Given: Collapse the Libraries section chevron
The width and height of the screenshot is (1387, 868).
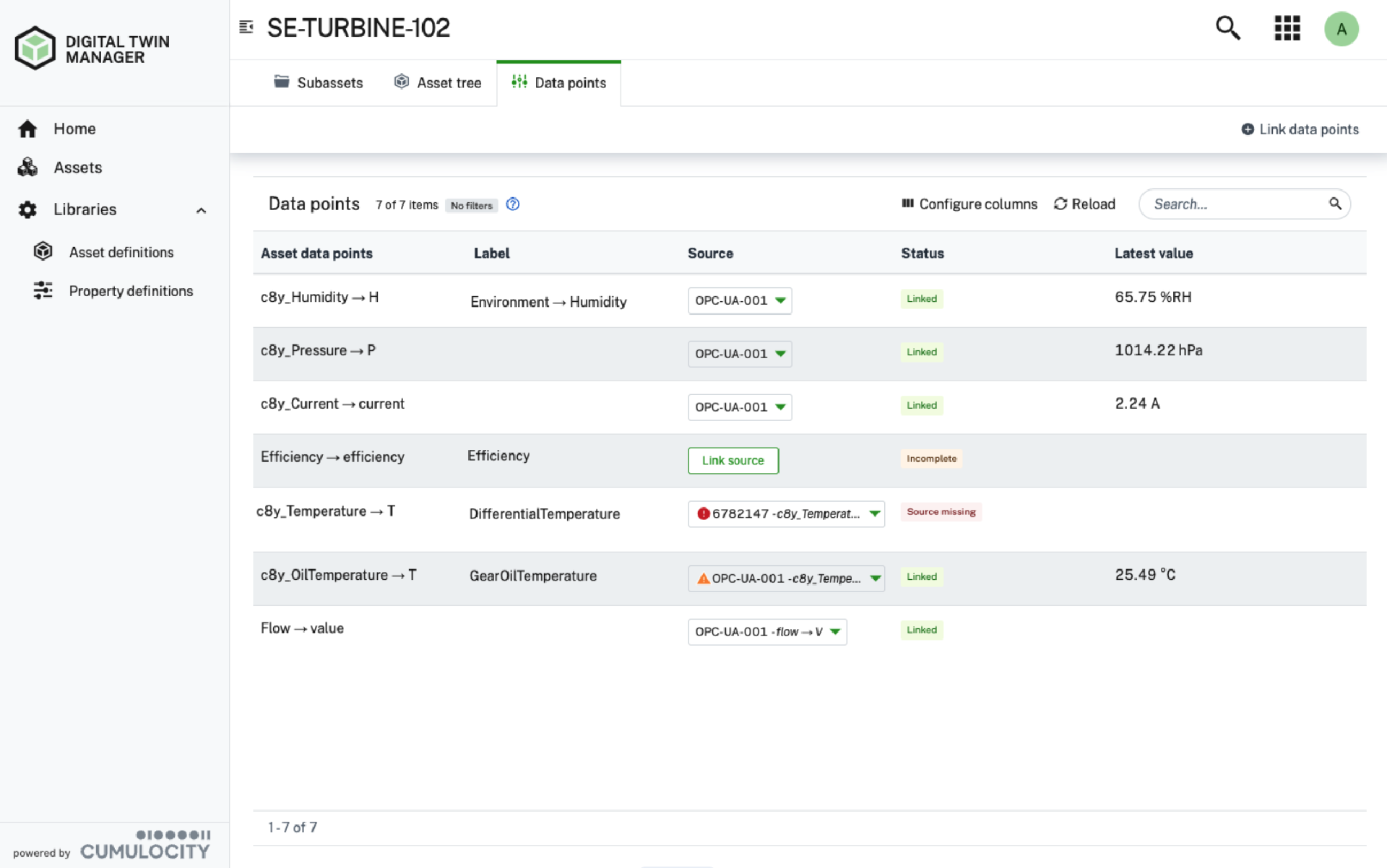Looking at the screenshot, I should pyautogui.click(x=202, y=210).
